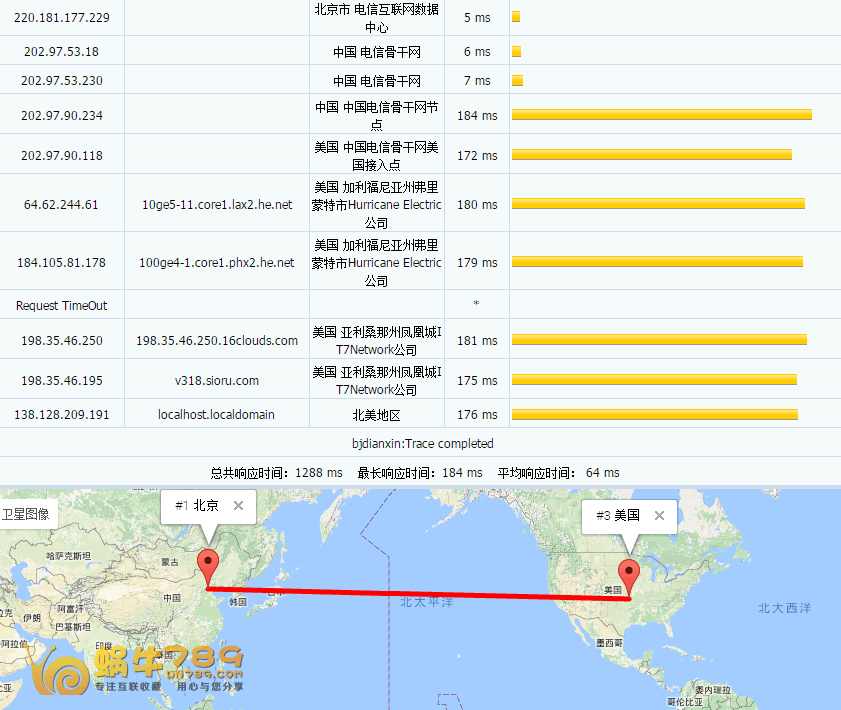
Task: Select the Request TimeOut row
Action: 62,305
